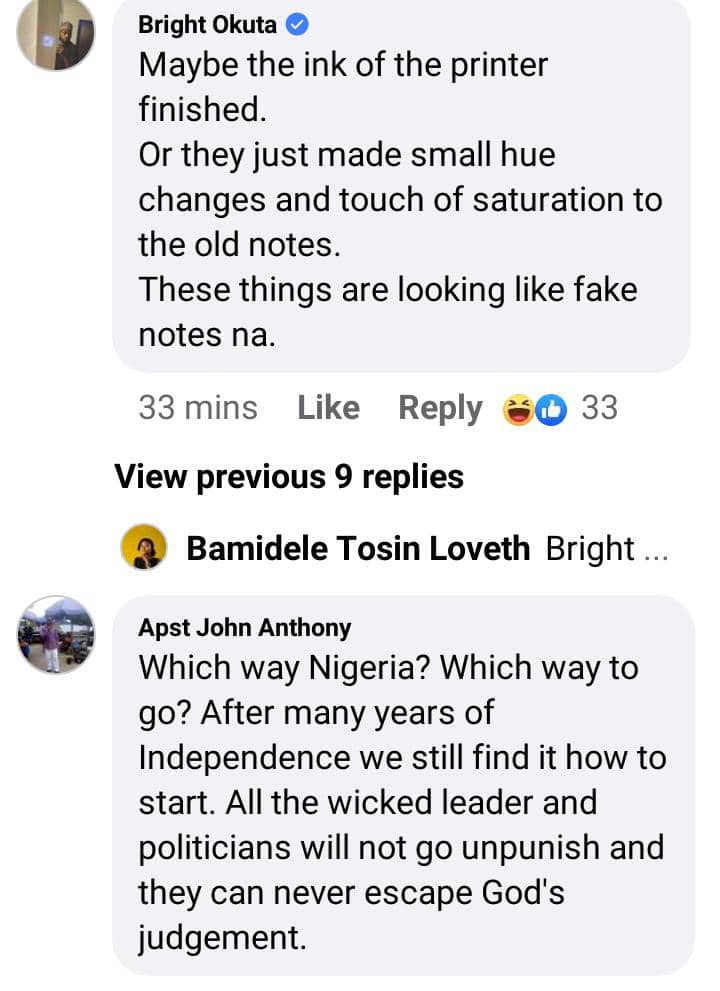Expand View previous 9 replies
The width and height of the screenshot is (720, 991).
coord(289,477)
